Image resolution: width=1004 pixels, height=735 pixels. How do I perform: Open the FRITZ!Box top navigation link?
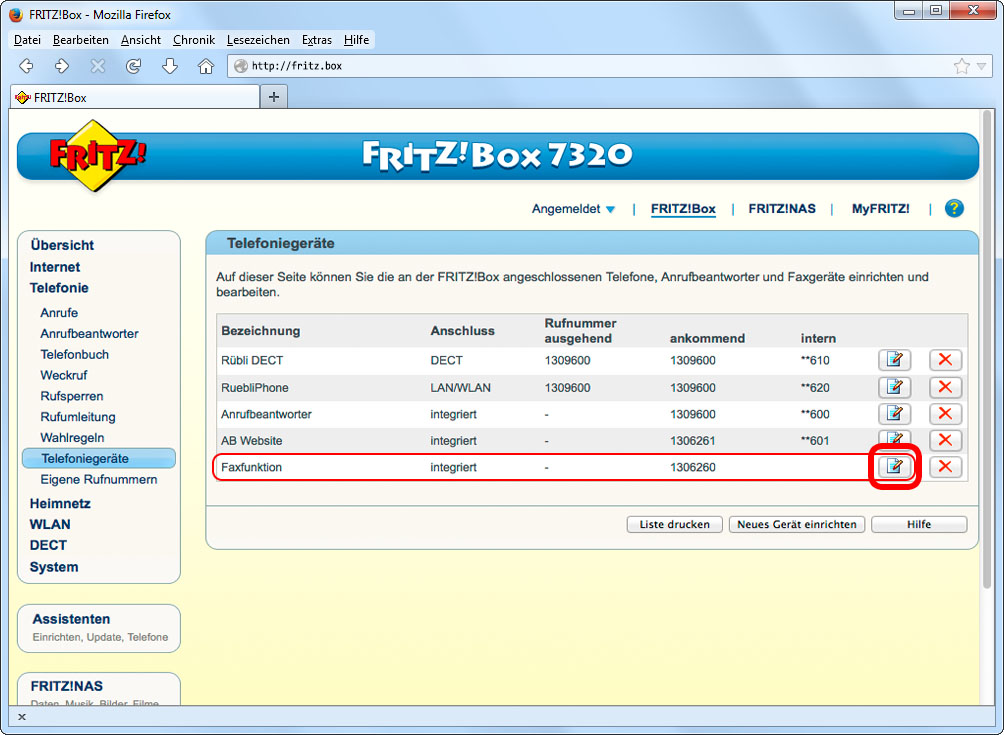point(683,209)
